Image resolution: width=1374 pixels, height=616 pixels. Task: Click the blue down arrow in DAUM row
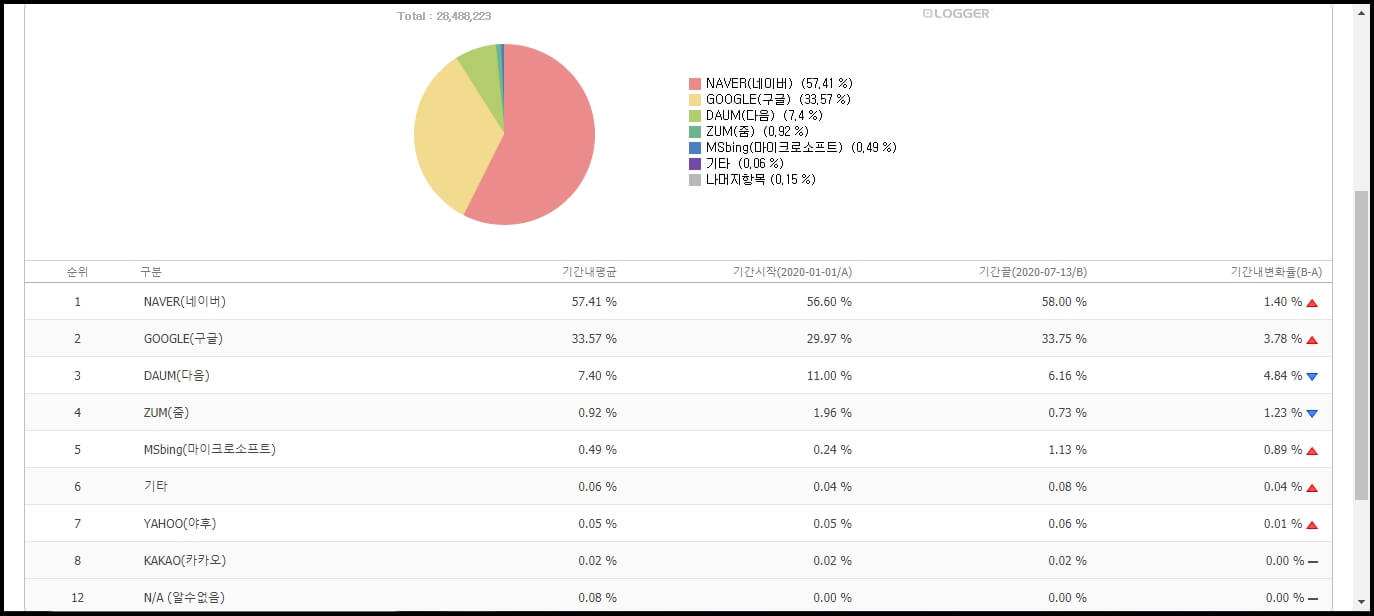[1312, 377]
